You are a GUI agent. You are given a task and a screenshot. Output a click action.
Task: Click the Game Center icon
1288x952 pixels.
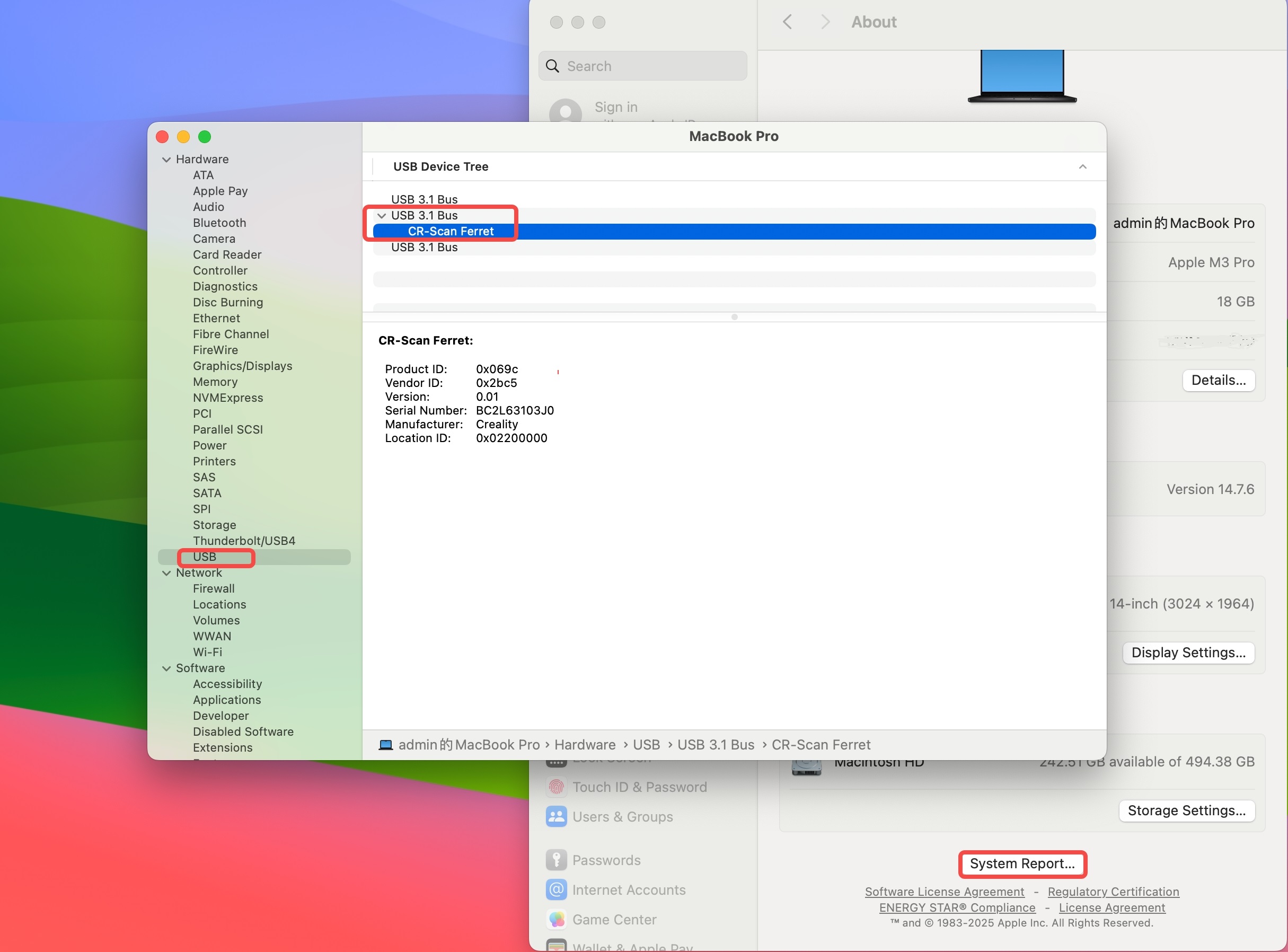point(556,920)
